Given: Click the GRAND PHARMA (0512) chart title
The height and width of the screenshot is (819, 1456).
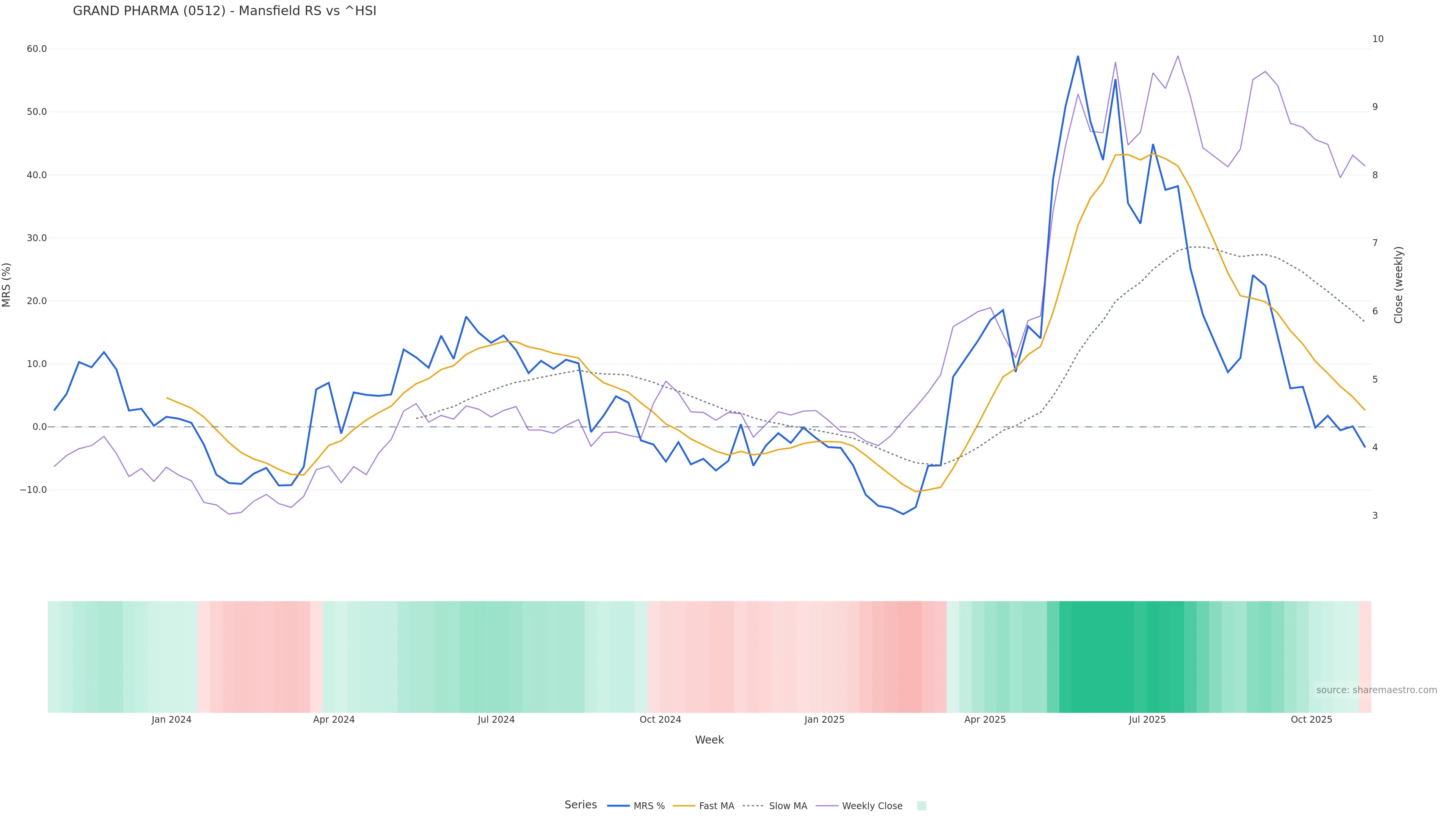Looking at the screenshot, I should (224, 11).
